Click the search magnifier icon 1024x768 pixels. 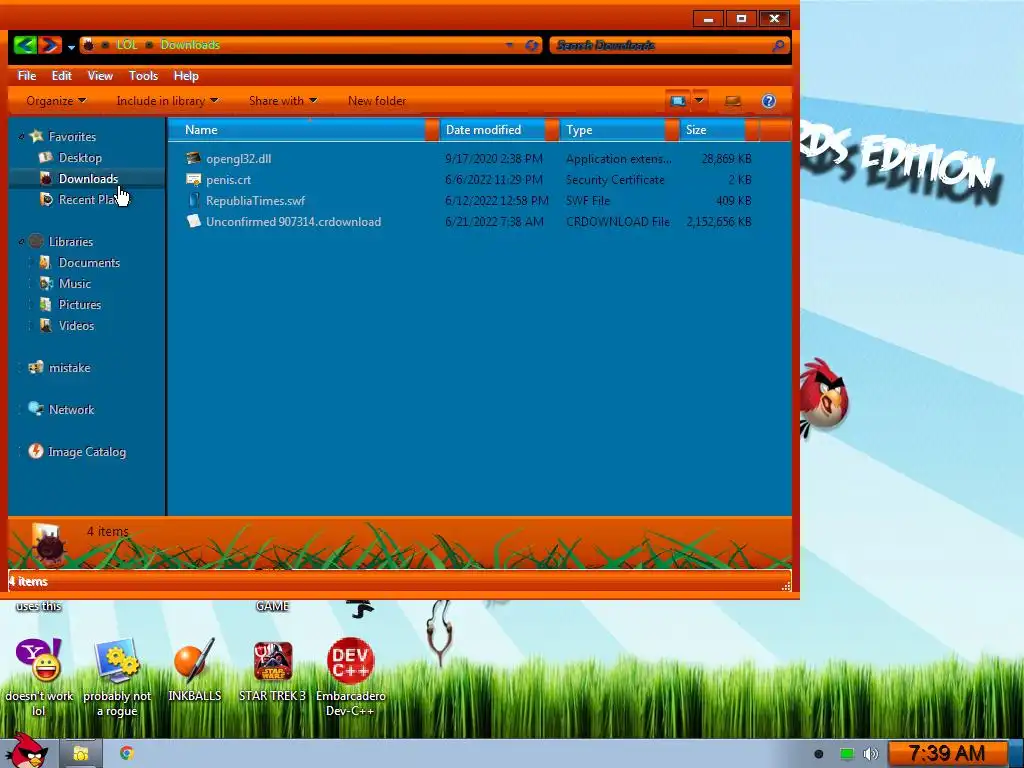[x=778, y=45]
